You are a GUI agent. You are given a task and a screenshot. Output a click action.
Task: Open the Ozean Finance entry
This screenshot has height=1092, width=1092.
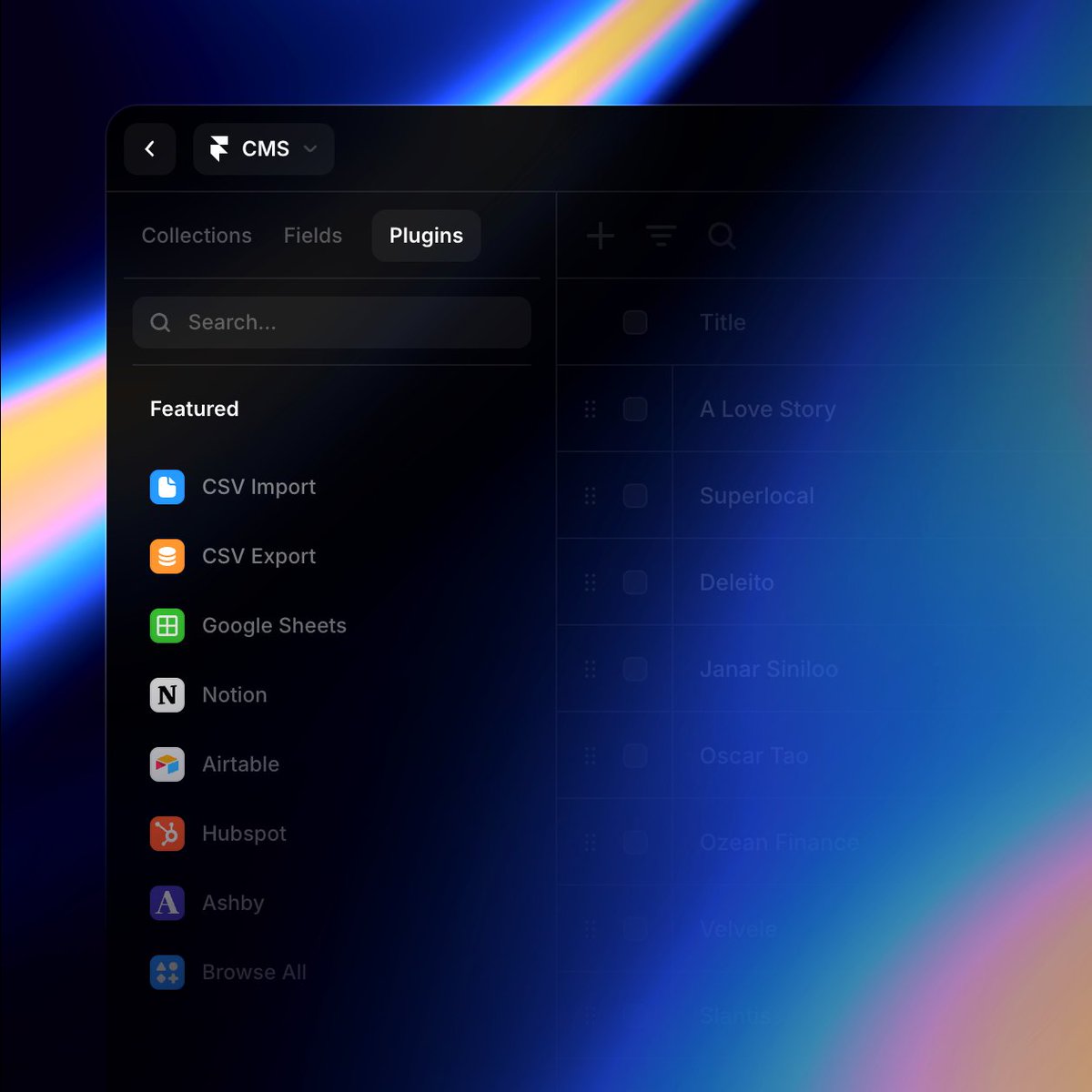point(778,843)
